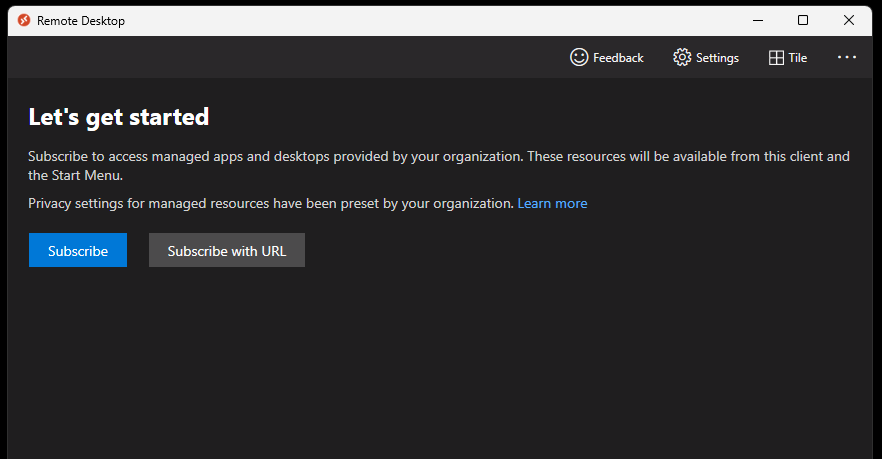
Task: Click the Tile grid icon
Action: tap(776, 58)
